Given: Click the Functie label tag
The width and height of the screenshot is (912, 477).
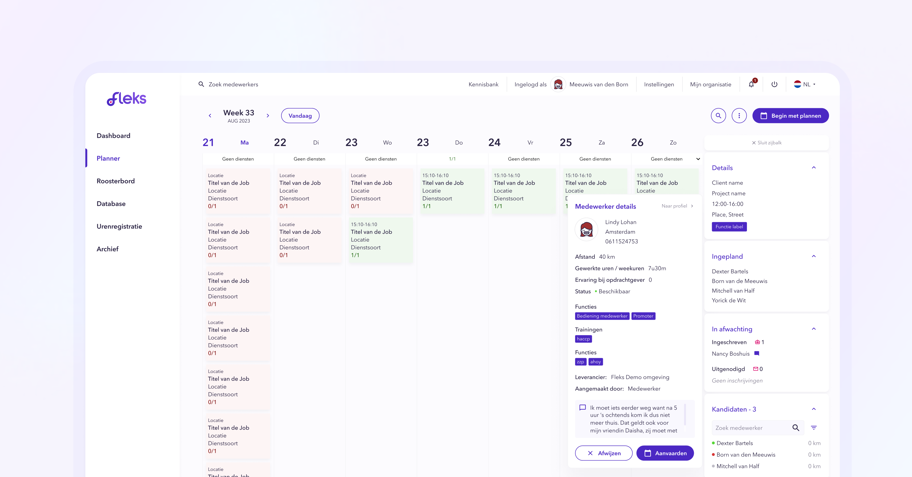Looking at the screenshot, I should (729, 227).
